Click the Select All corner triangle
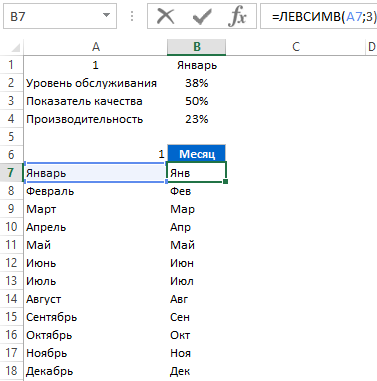Viewport: 377px width, 381px height. pos(15,48)
